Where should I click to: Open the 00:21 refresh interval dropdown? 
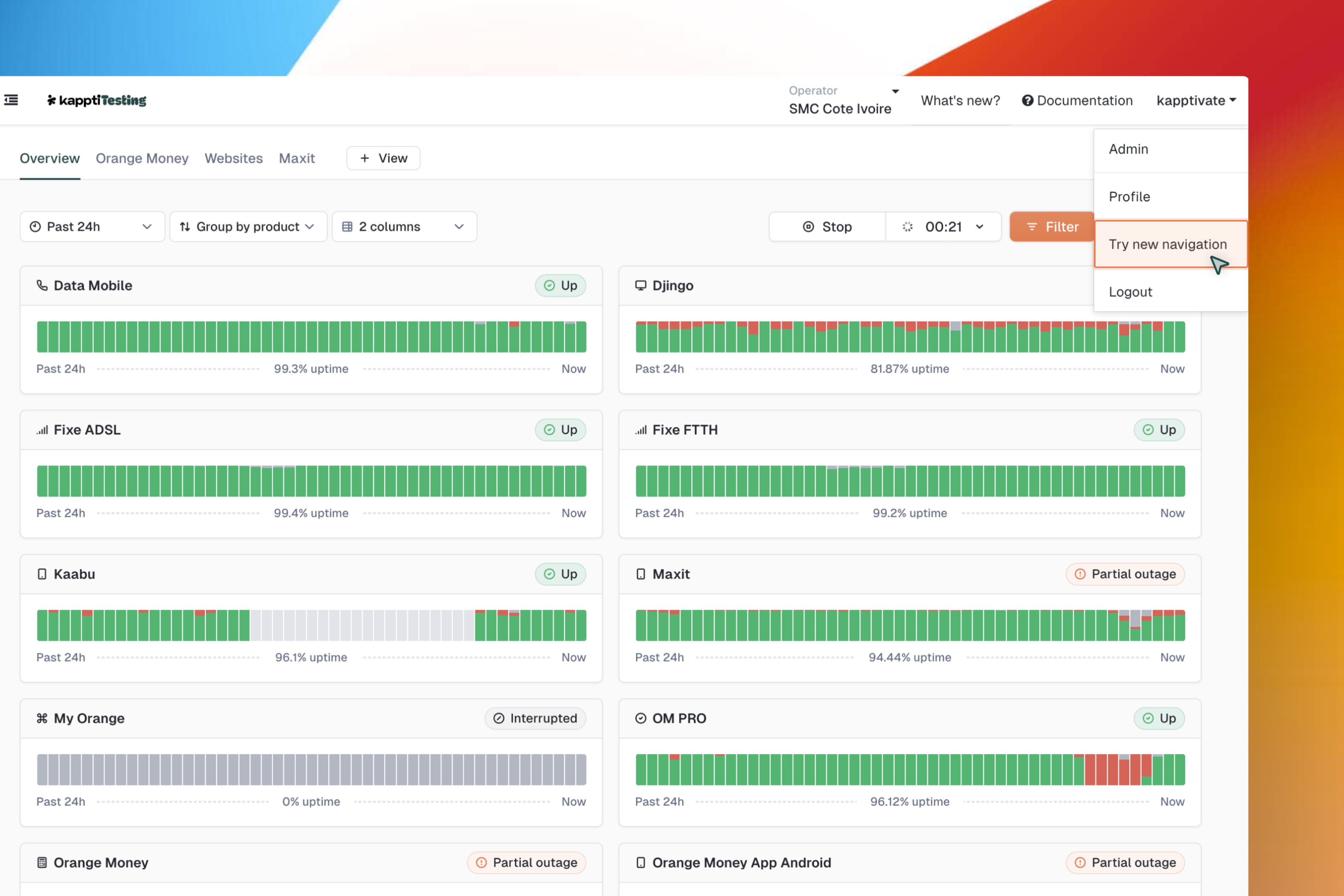(944, 227)
